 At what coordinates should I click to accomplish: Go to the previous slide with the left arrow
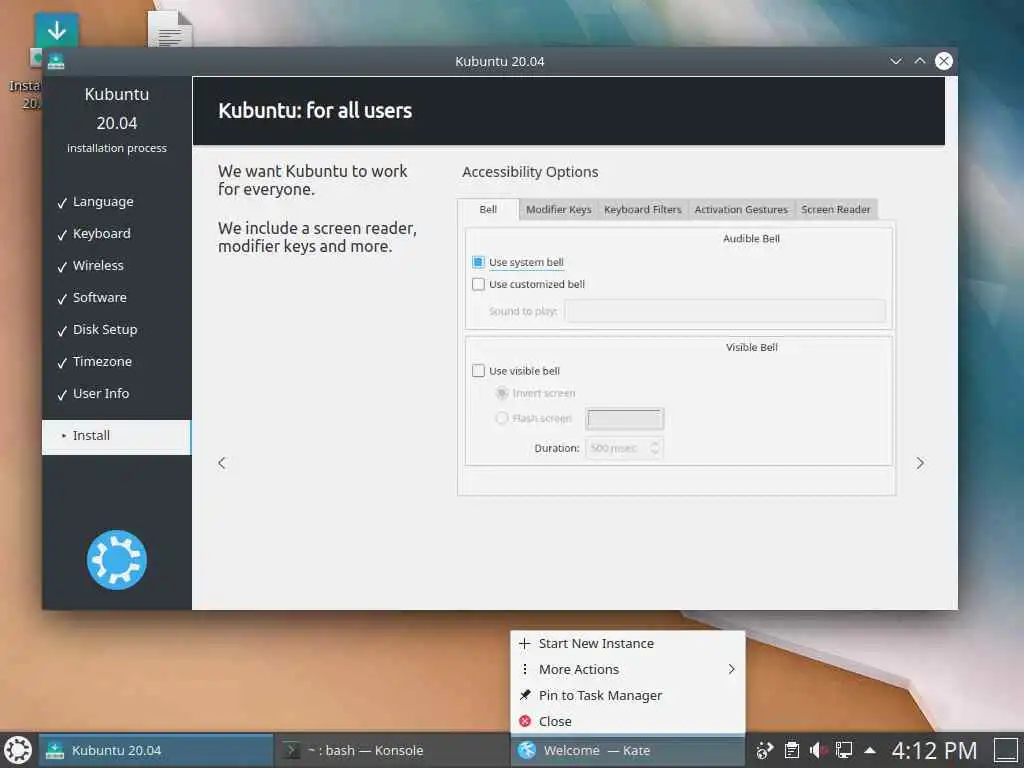pos(222,463)
